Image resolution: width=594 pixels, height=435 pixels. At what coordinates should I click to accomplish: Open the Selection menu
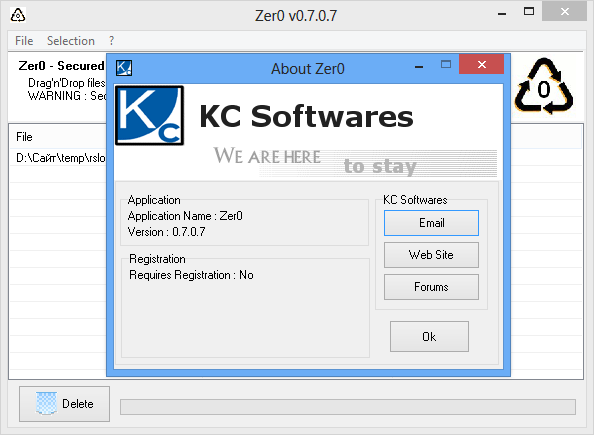coord(71,41)
